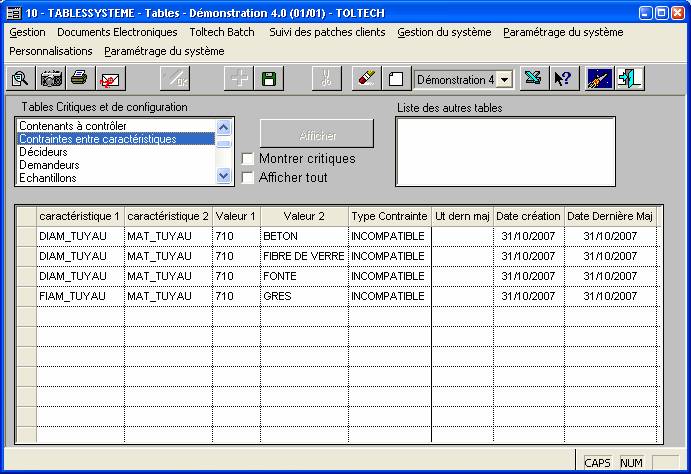Open Documents Electroniques menu
This screenshot has width=691, height=474.
tap(117, 32)
